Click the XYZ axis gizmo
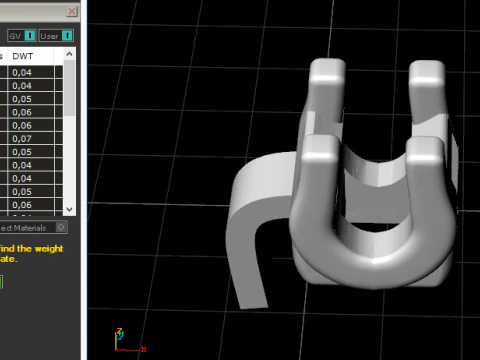Image resolution: width=480 pixels, height=360 pixels. click(130, 341)
